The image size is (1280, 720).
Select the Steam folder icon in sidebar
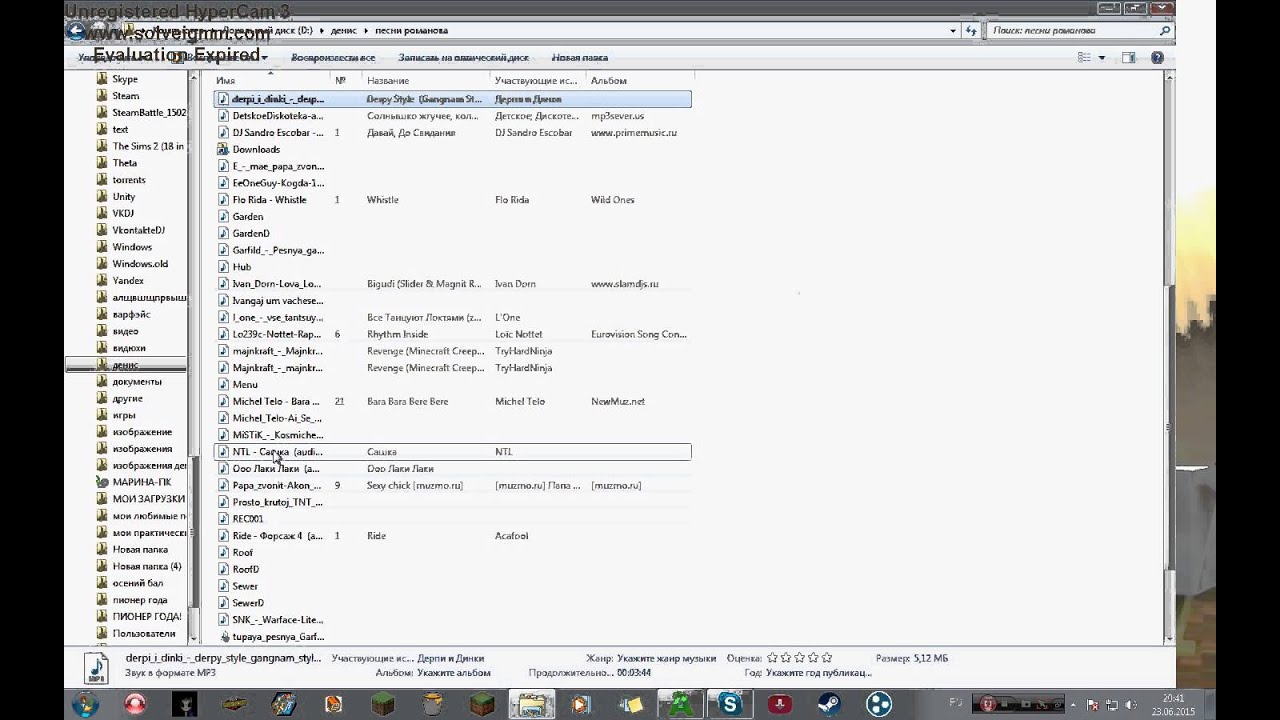pos(102,96)
